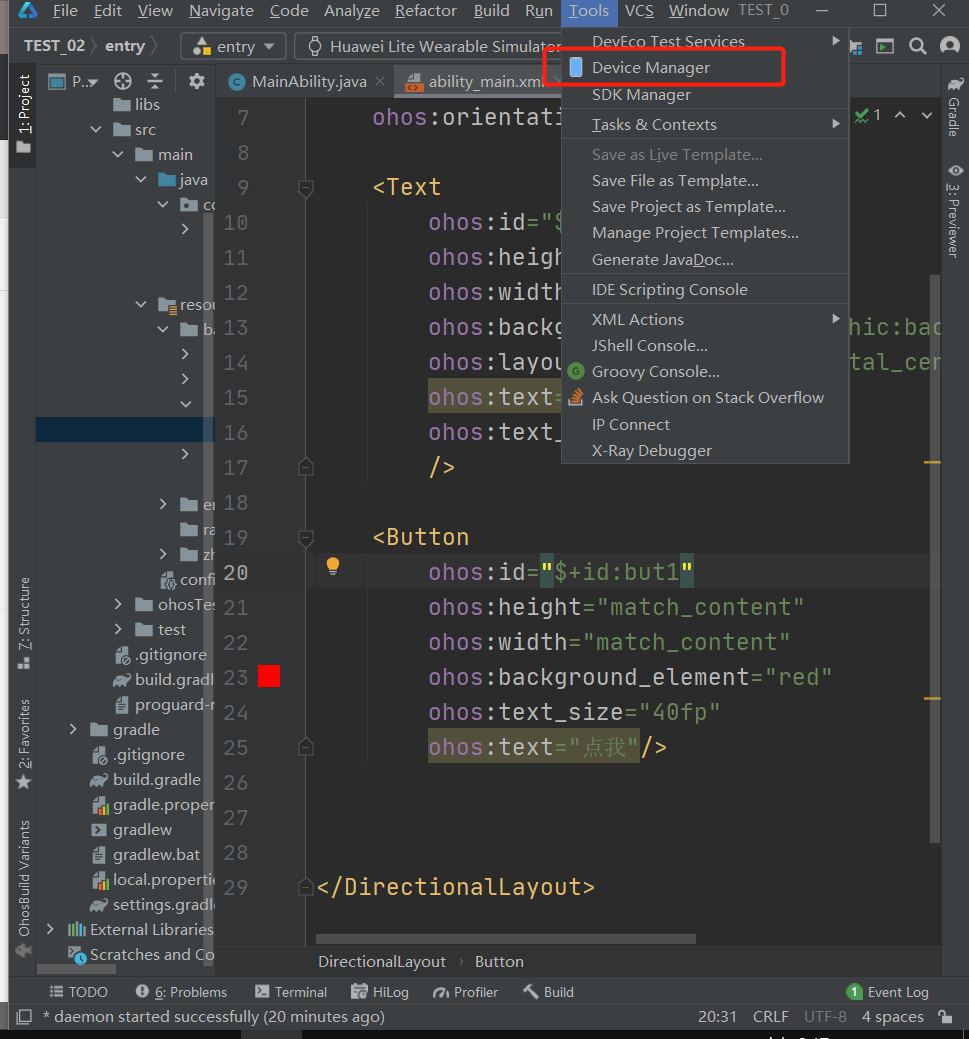The image size is (969, 1039).
Task: Click the editor vertical scrollbar
Action: [935, 559]
